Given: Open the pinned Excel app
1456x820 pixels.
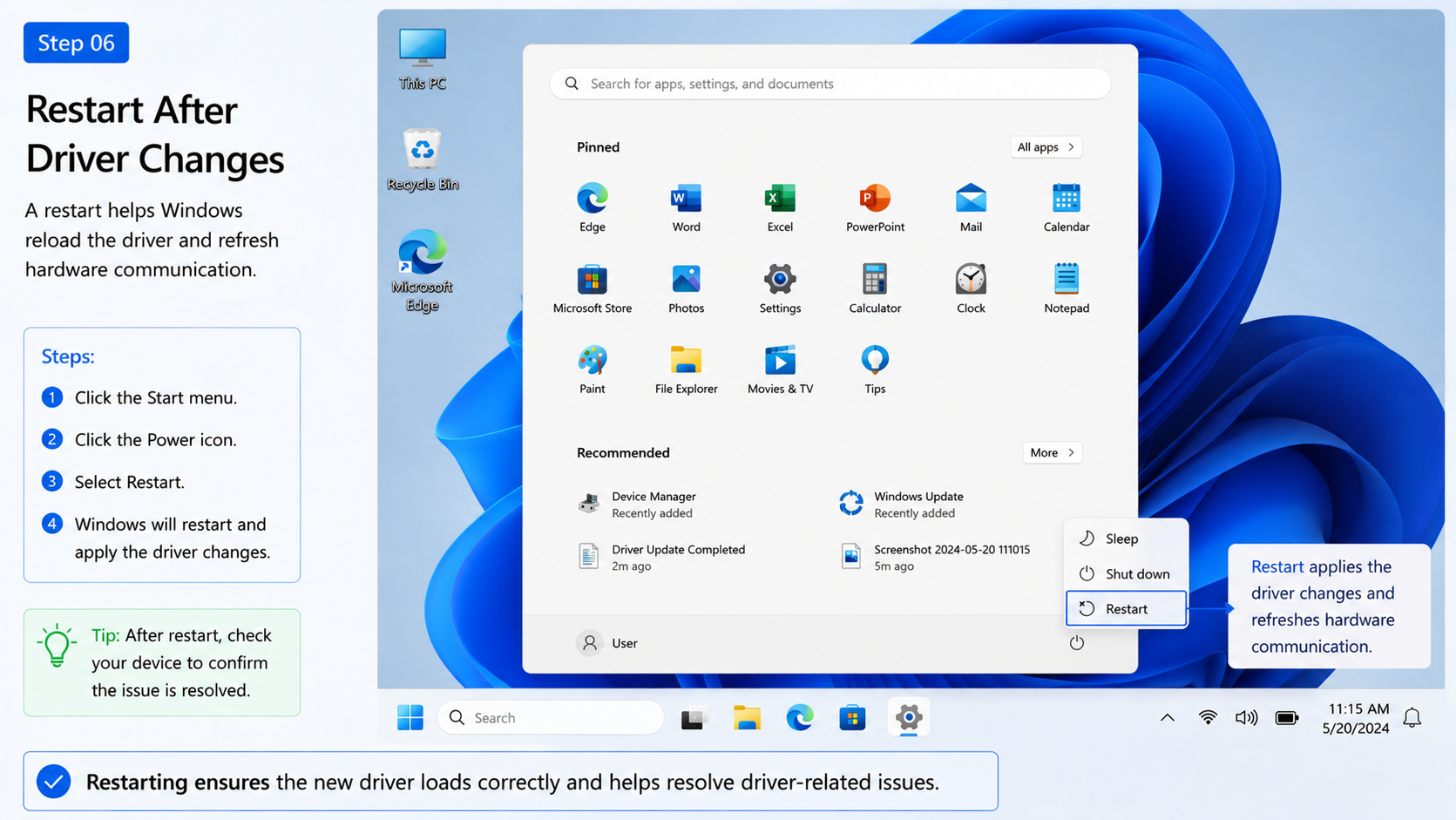Looking at the screenshot, I should (780, 207).
